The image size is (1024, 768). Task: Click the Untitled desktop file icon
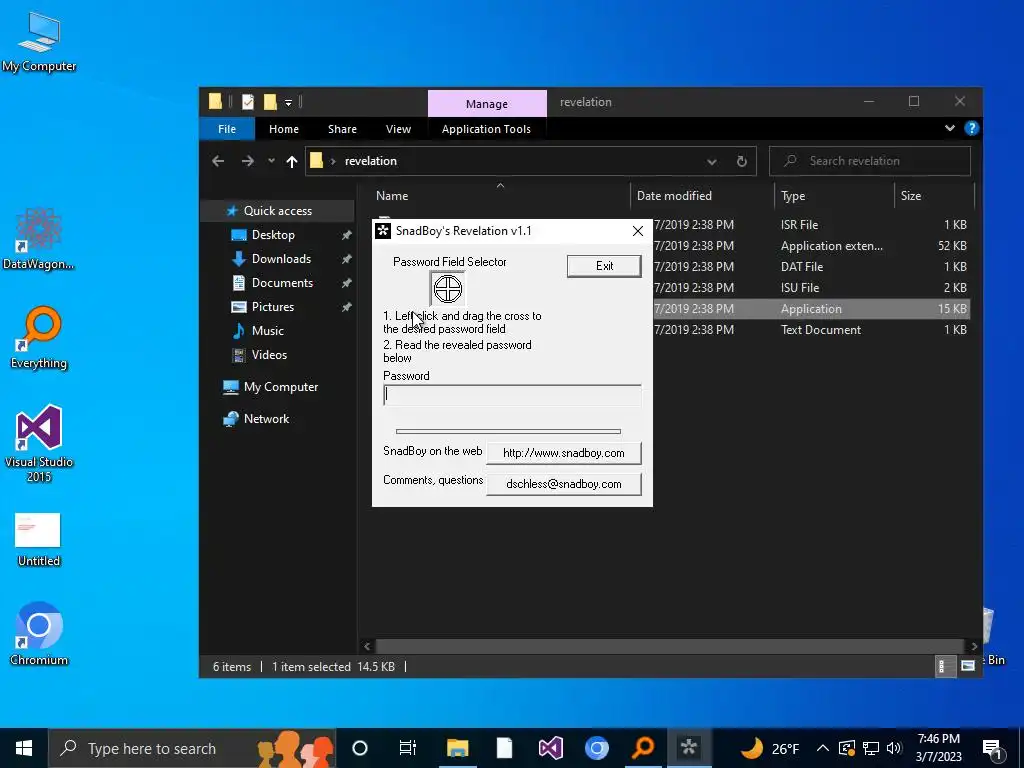(x=38, y=539)
